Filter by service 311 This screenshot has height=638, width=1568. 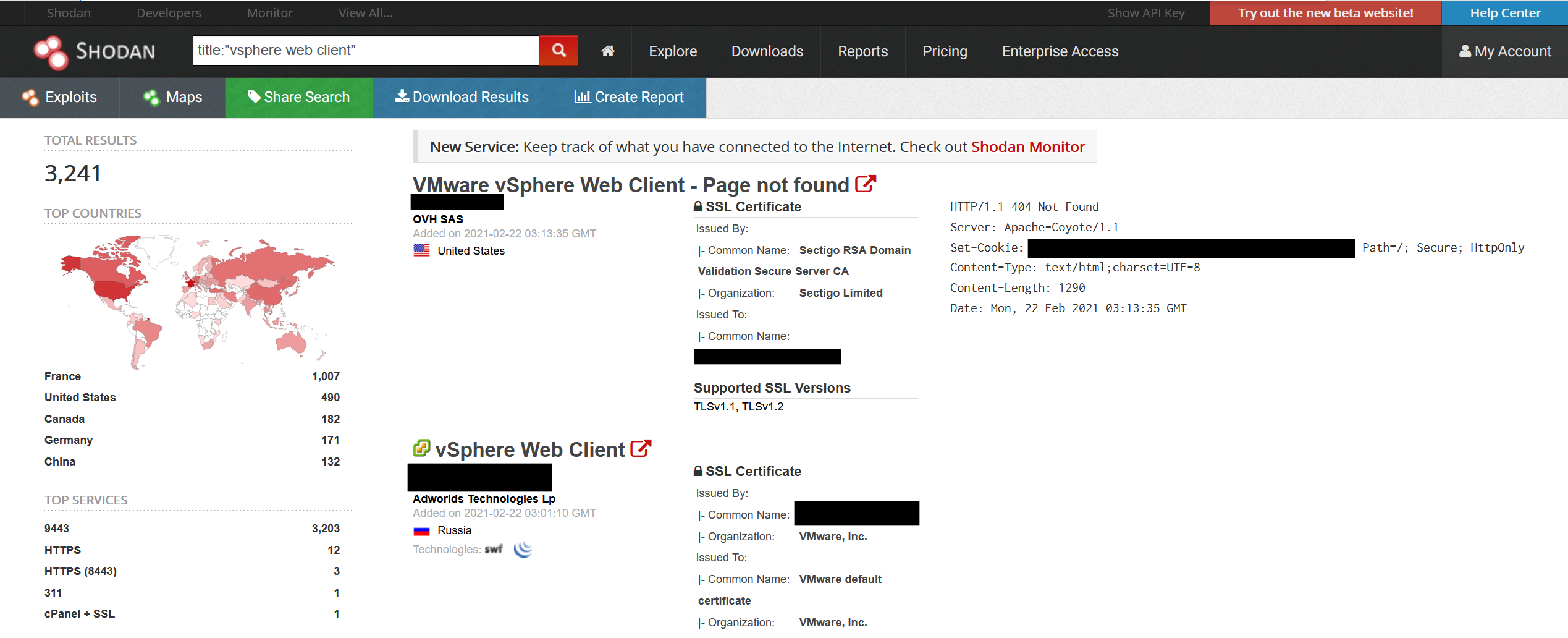[x=53, y=593]
